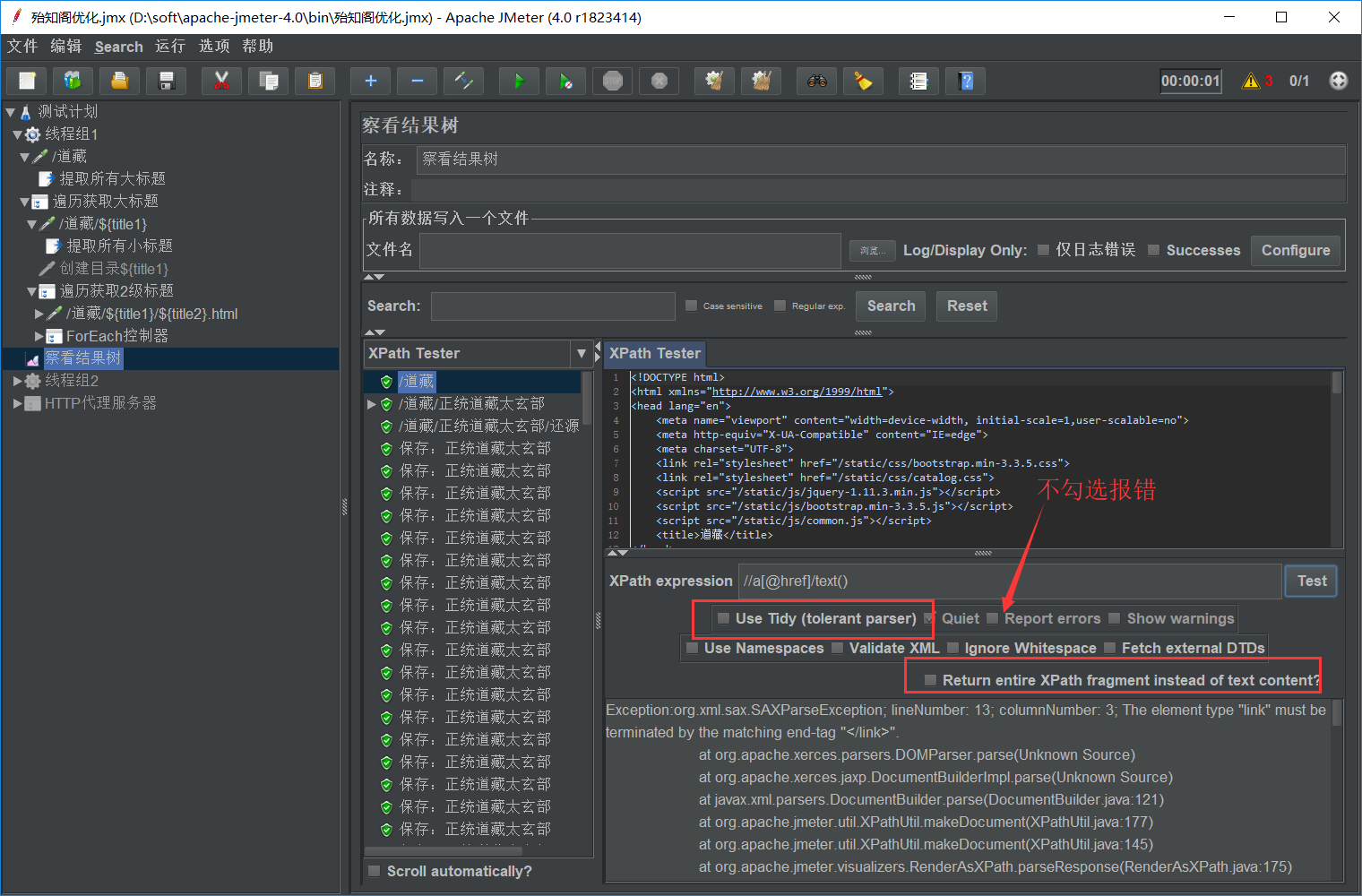1362x896 pixels.
Task: Open the 编辑 menu
Action: click(x=66, y=46)
